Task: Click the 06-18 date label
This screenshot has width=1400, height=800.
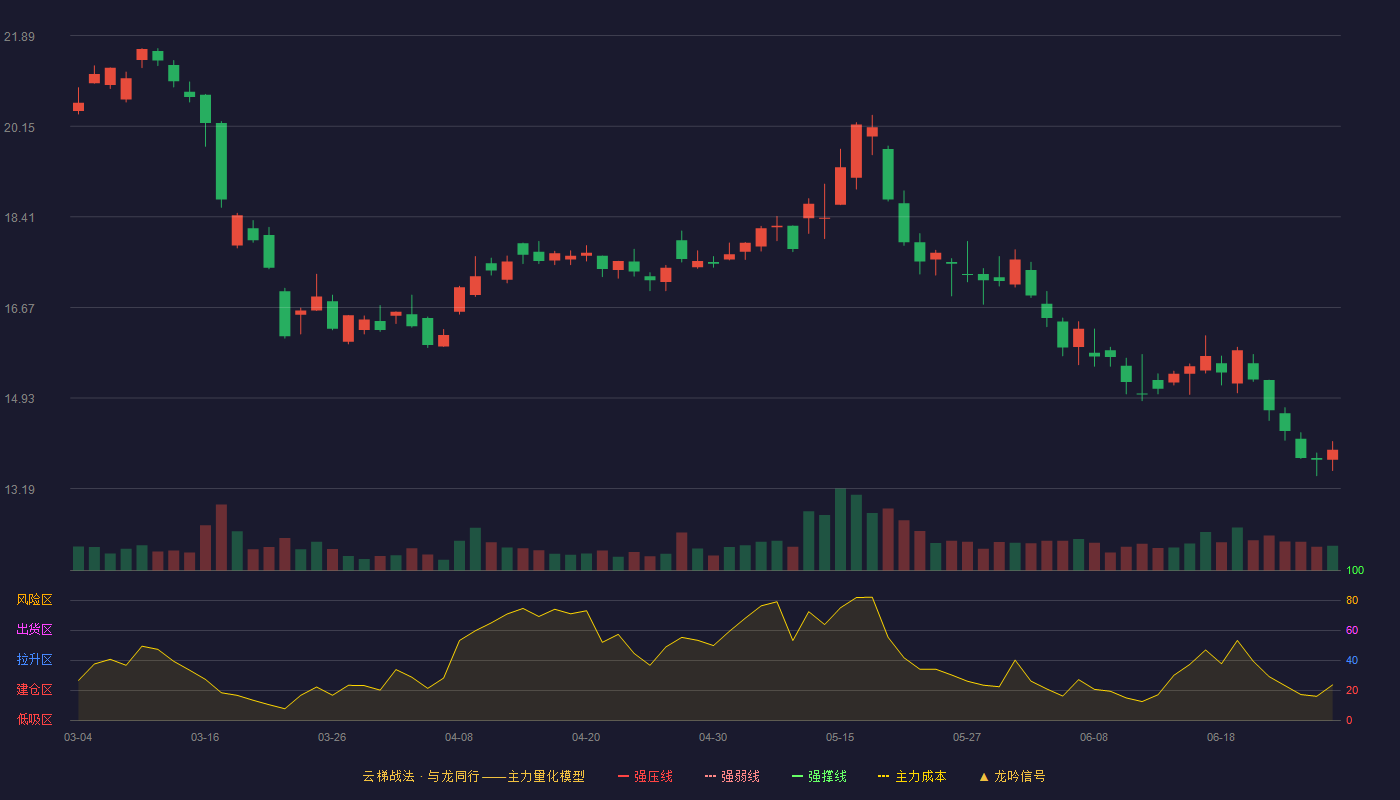Action: (x=1221, y=737)
